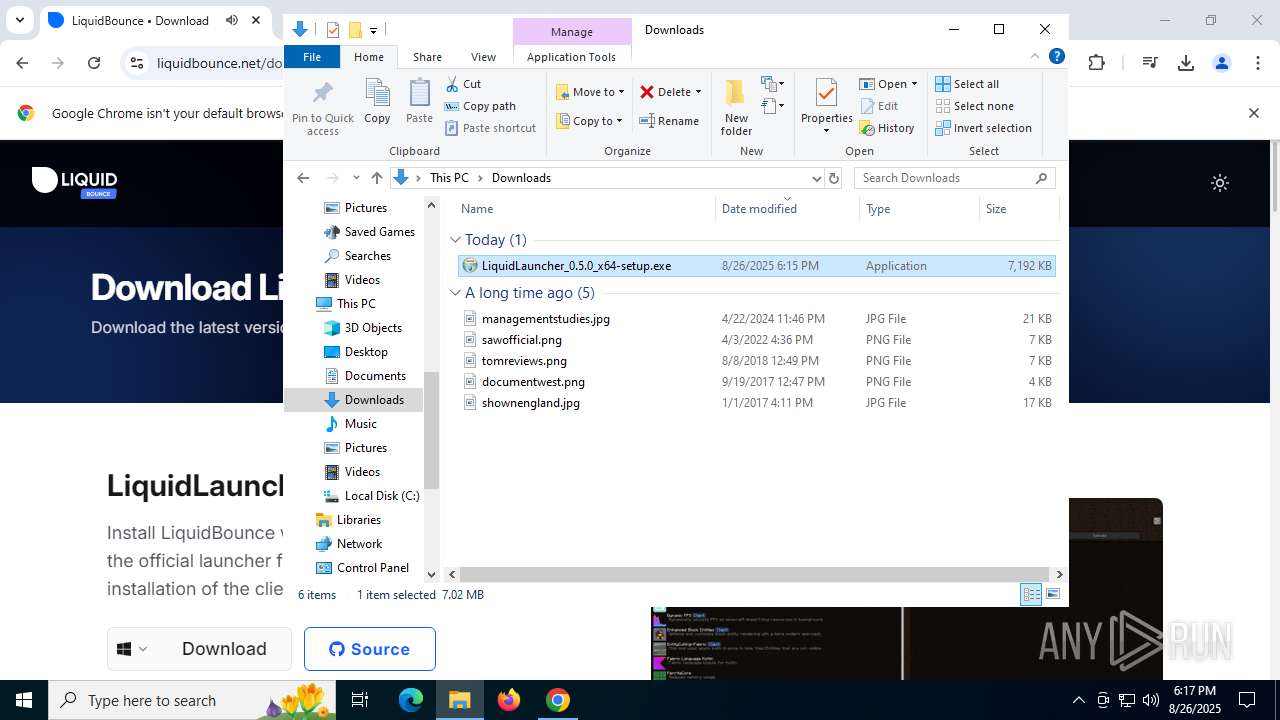Screen dimensions: 1280x720
Task: Collapse the ribbon with the chevron
Action: [1035, 57]
